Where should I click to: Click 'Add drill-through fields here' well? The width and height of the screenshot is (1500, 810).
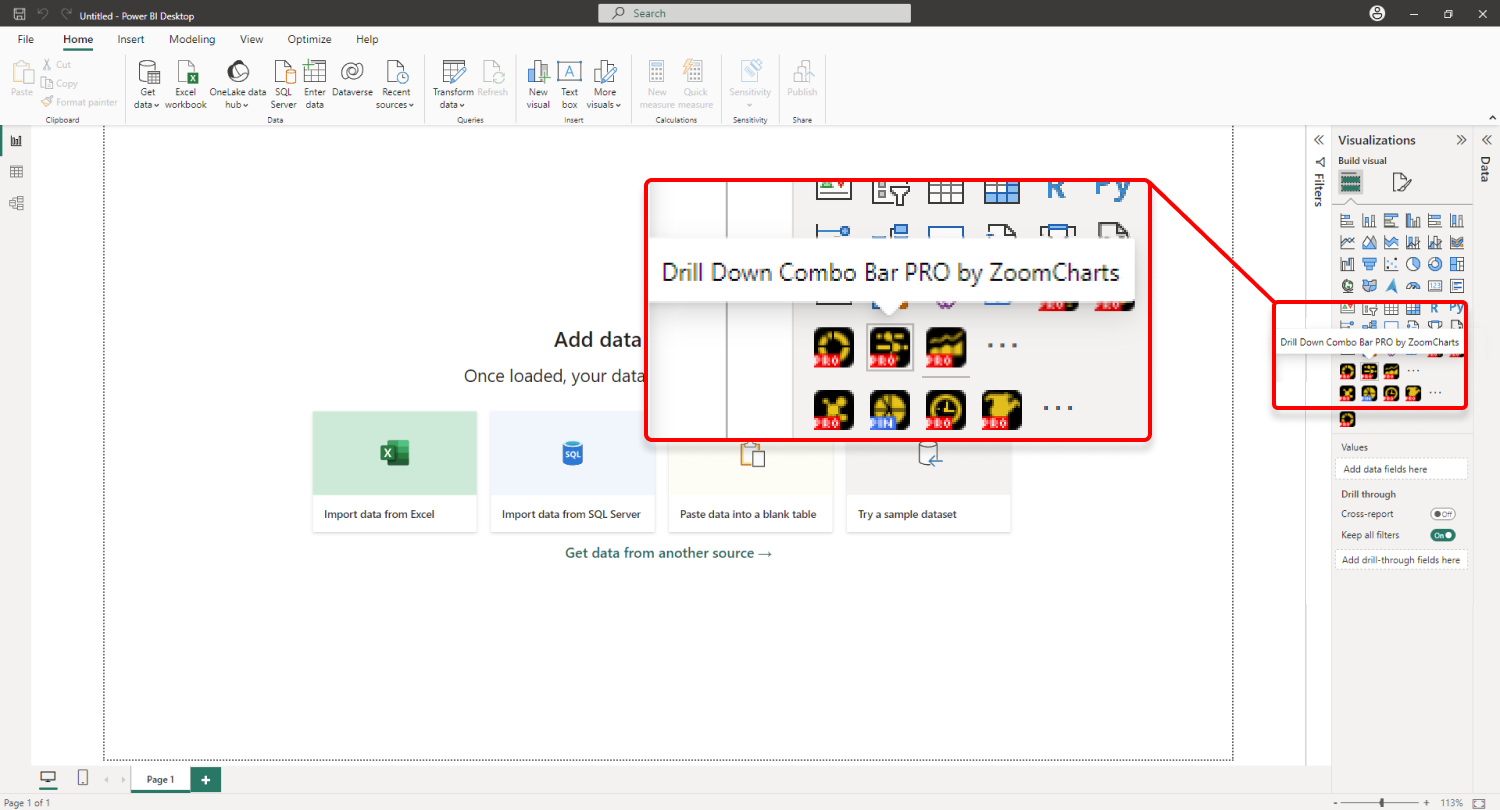(1401, 560)
